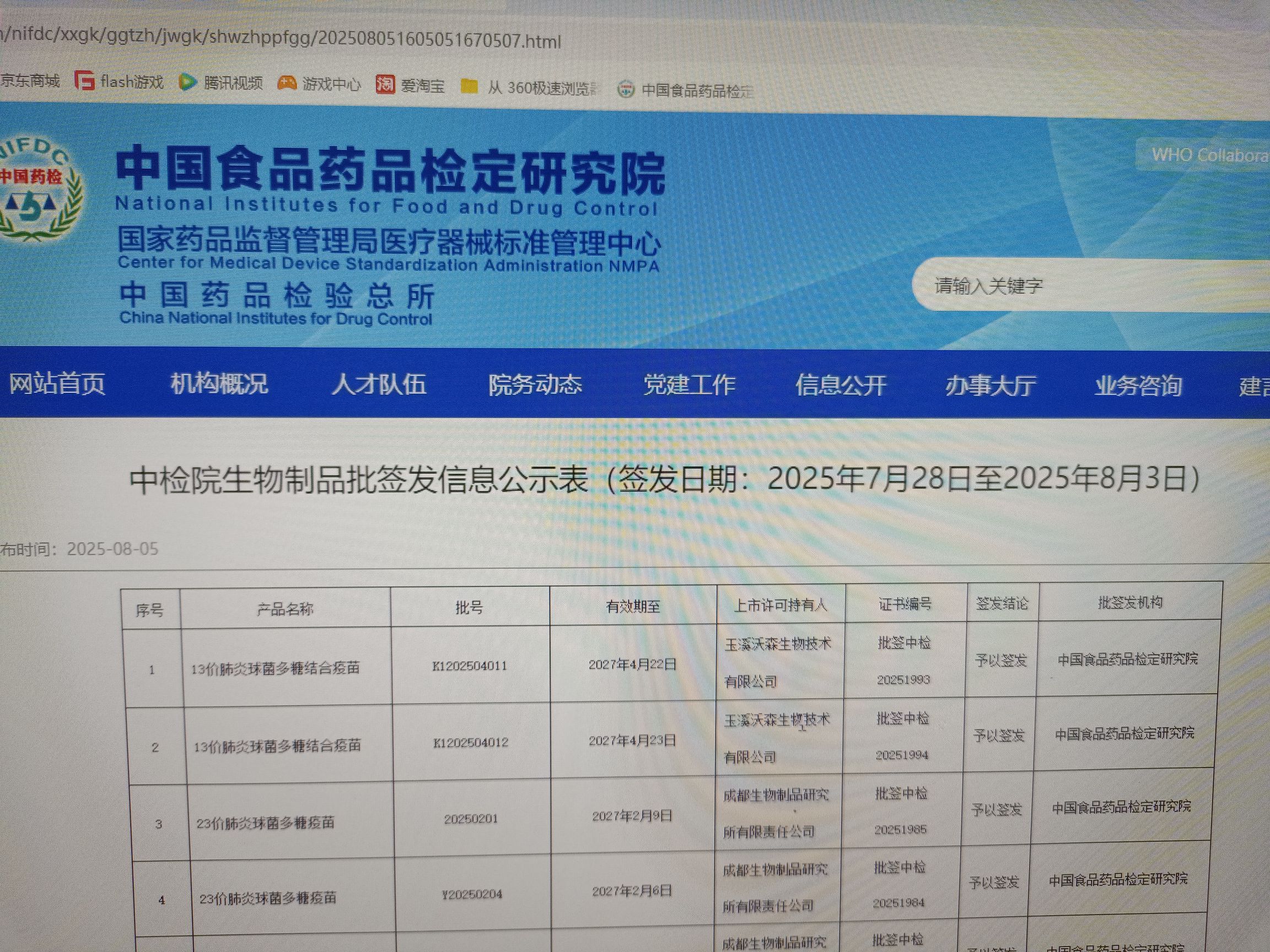Open the 党建工作 navigation item

click(690, 385)
